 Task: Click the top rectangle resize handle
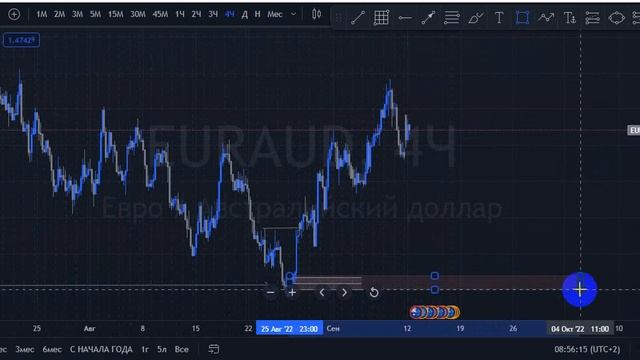[435, 276]
